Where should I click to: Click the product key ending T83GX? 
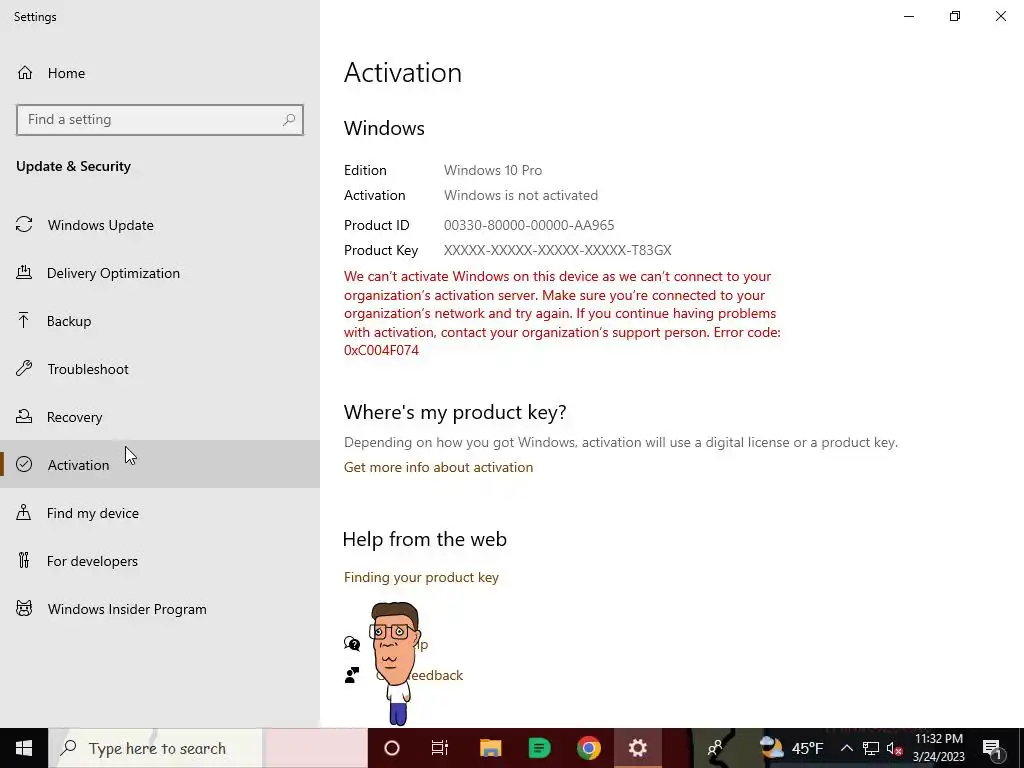click(x=557, y=250)
